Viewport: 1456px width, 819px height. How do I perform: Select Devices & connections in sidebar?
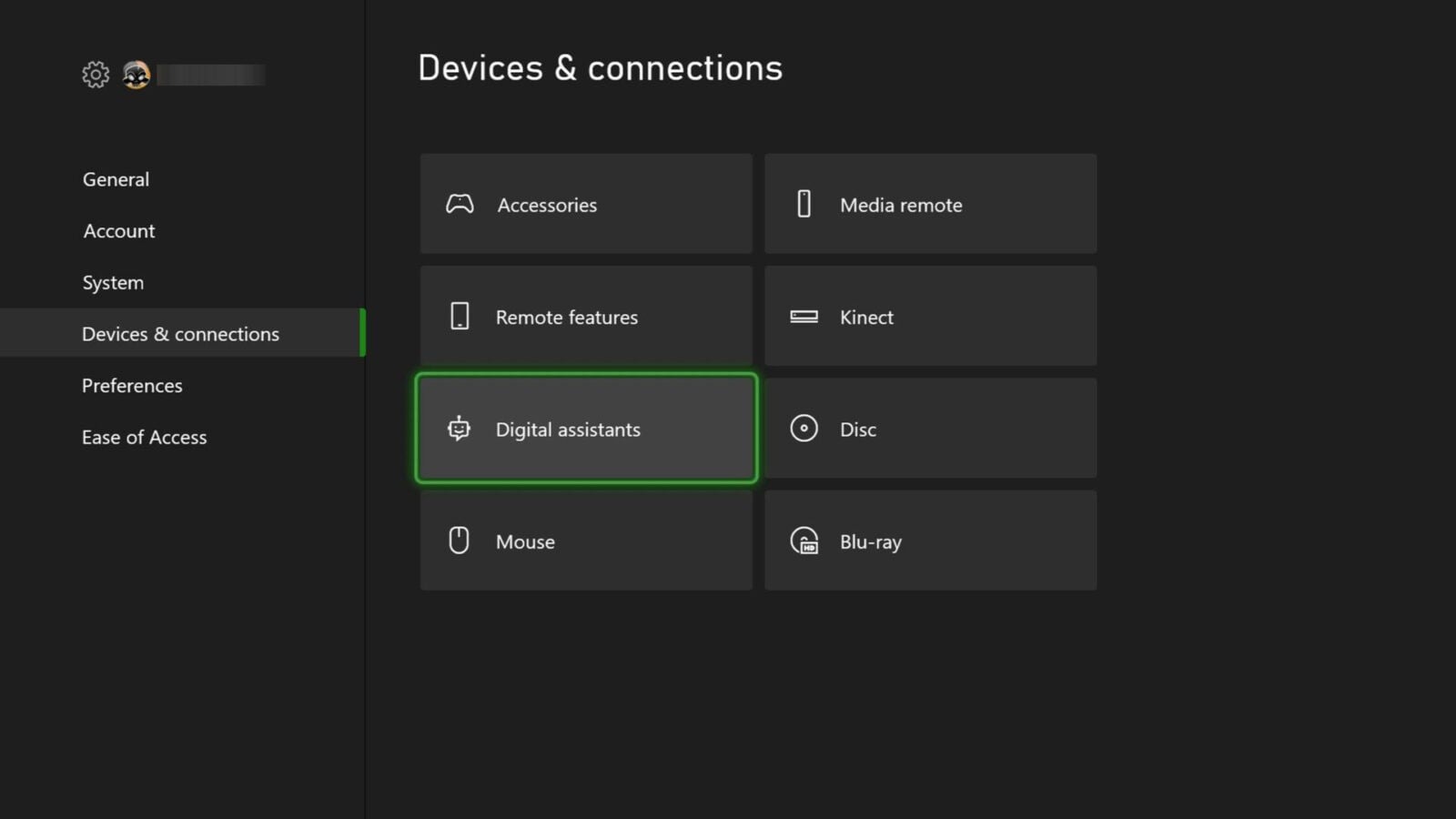180,334
